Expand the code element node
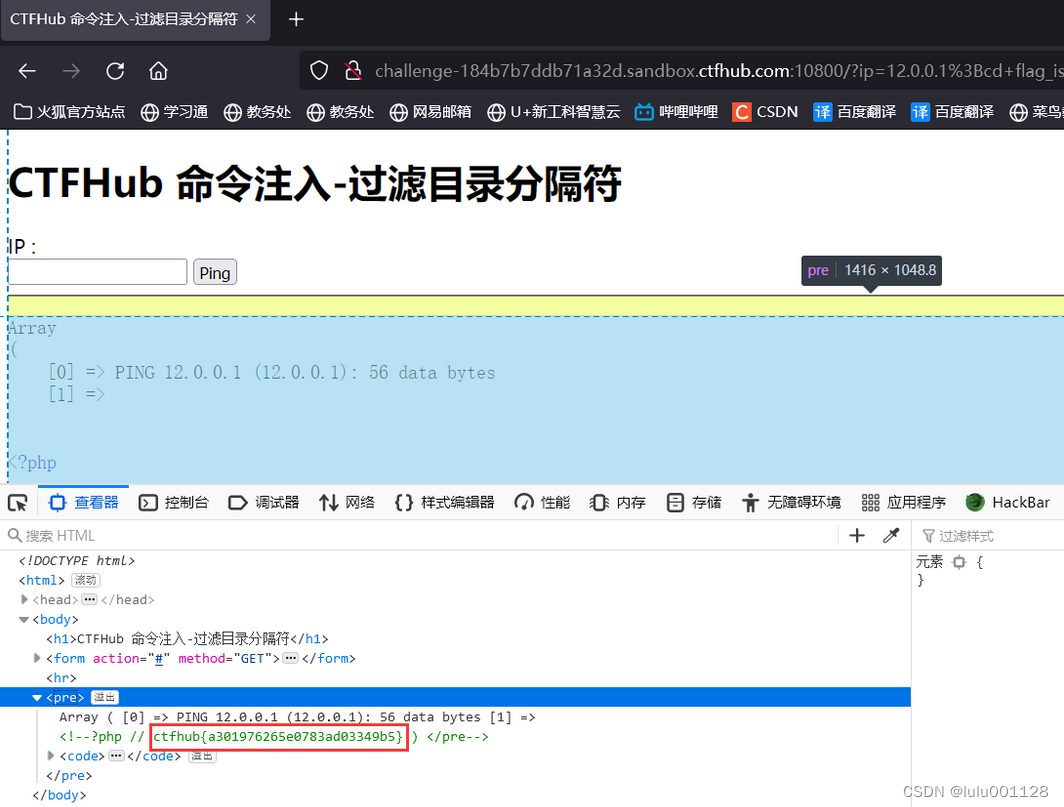Viewport: 1064px width, 807px height. [50, 755]
